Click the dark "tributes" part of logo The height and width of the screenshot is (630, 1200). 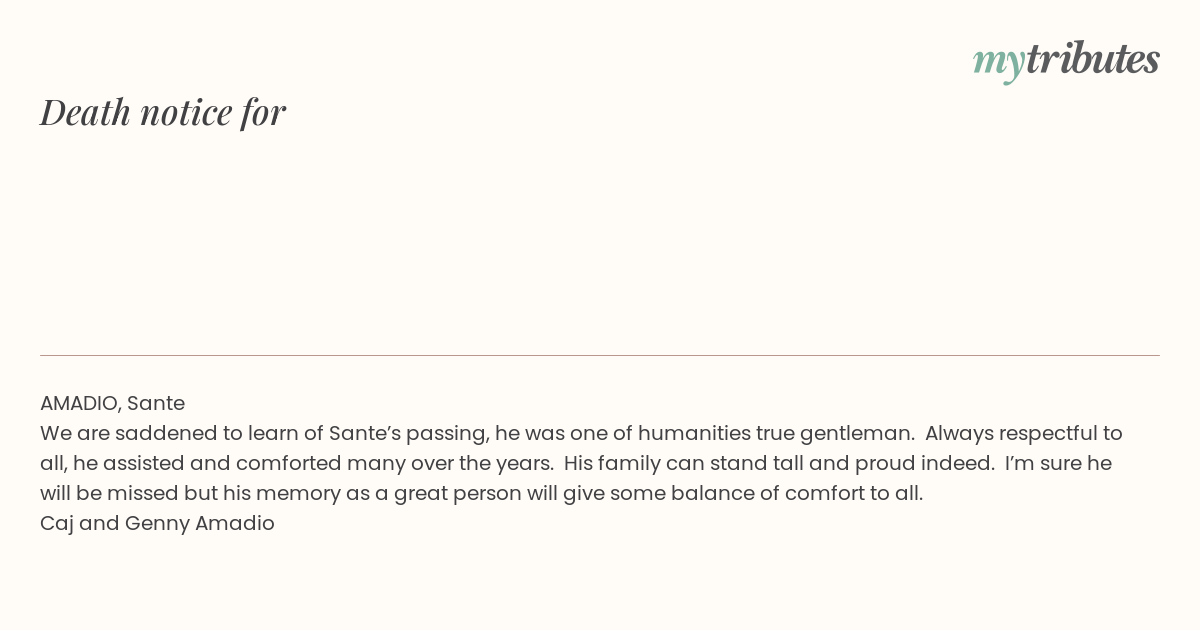(1092, 58)
